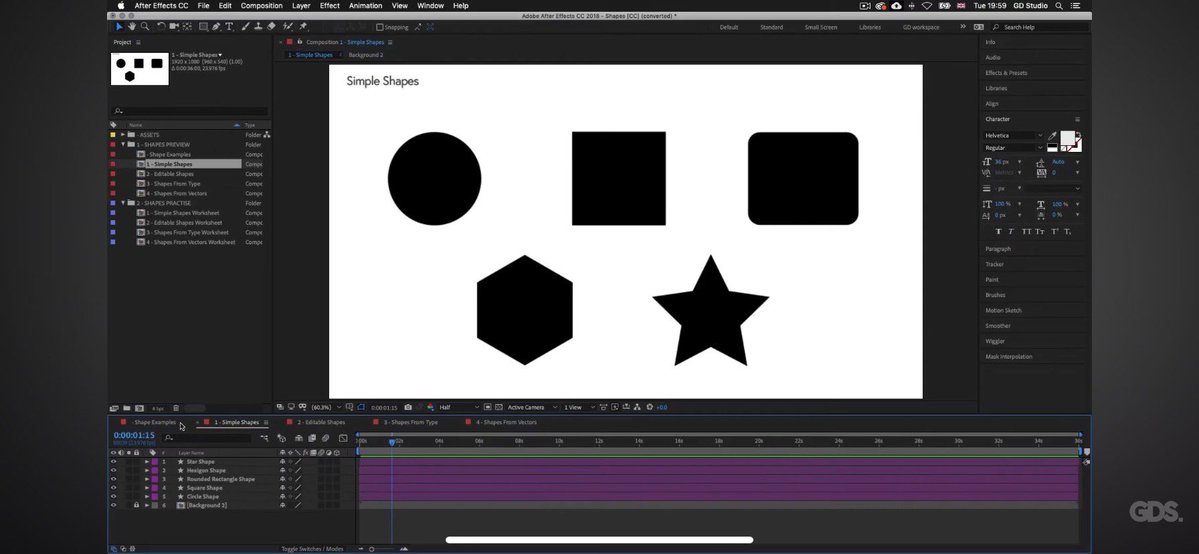Select the Hand tool
Image resolution: width=1199 pixels, height=554 pixels.
(x=132, y=27)
